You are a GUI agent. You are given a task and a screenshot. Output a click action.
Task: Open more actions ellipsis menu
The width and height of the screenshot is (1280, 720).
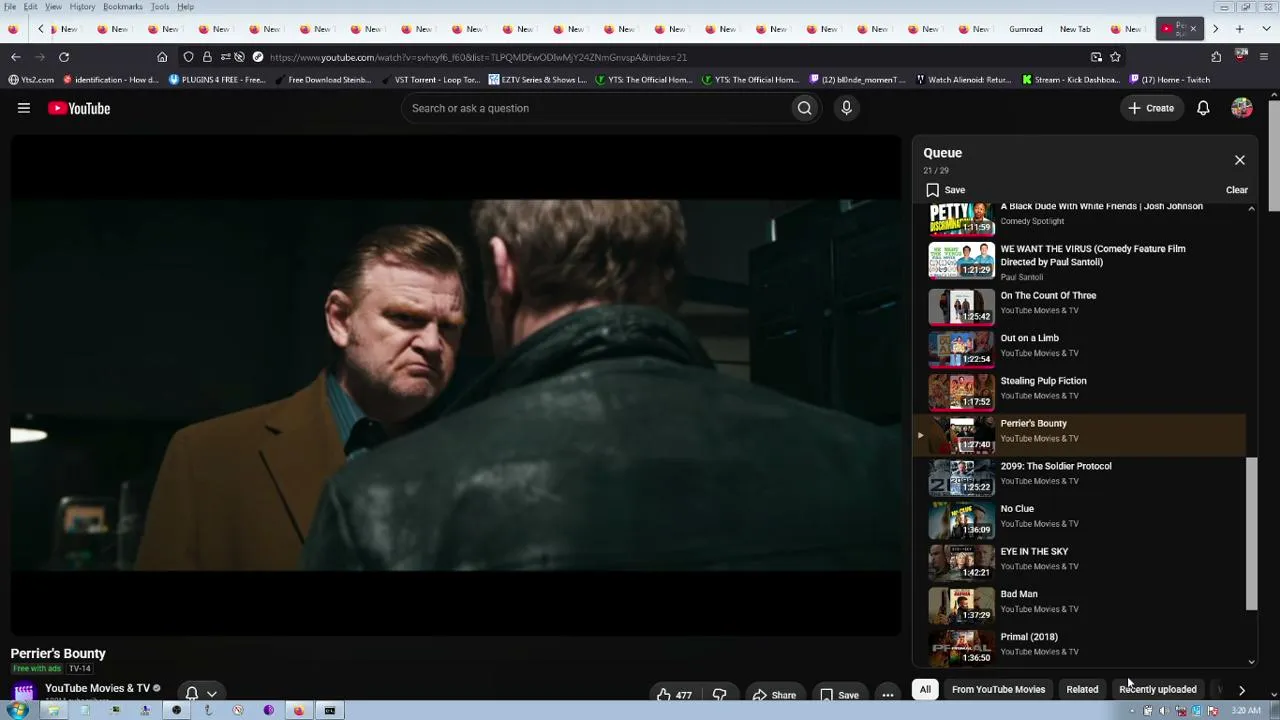[888, 695]
